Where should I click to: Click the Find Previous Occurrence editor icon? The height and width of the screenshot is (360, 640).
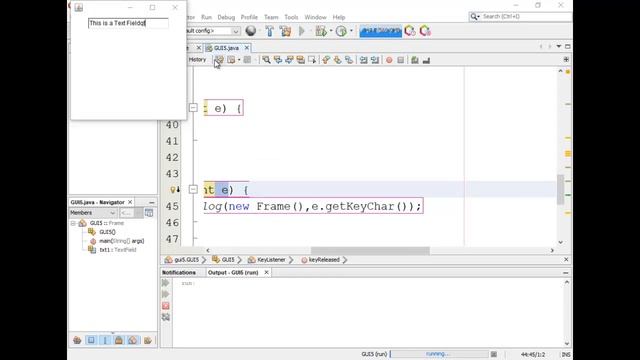[x=278, y=60]
